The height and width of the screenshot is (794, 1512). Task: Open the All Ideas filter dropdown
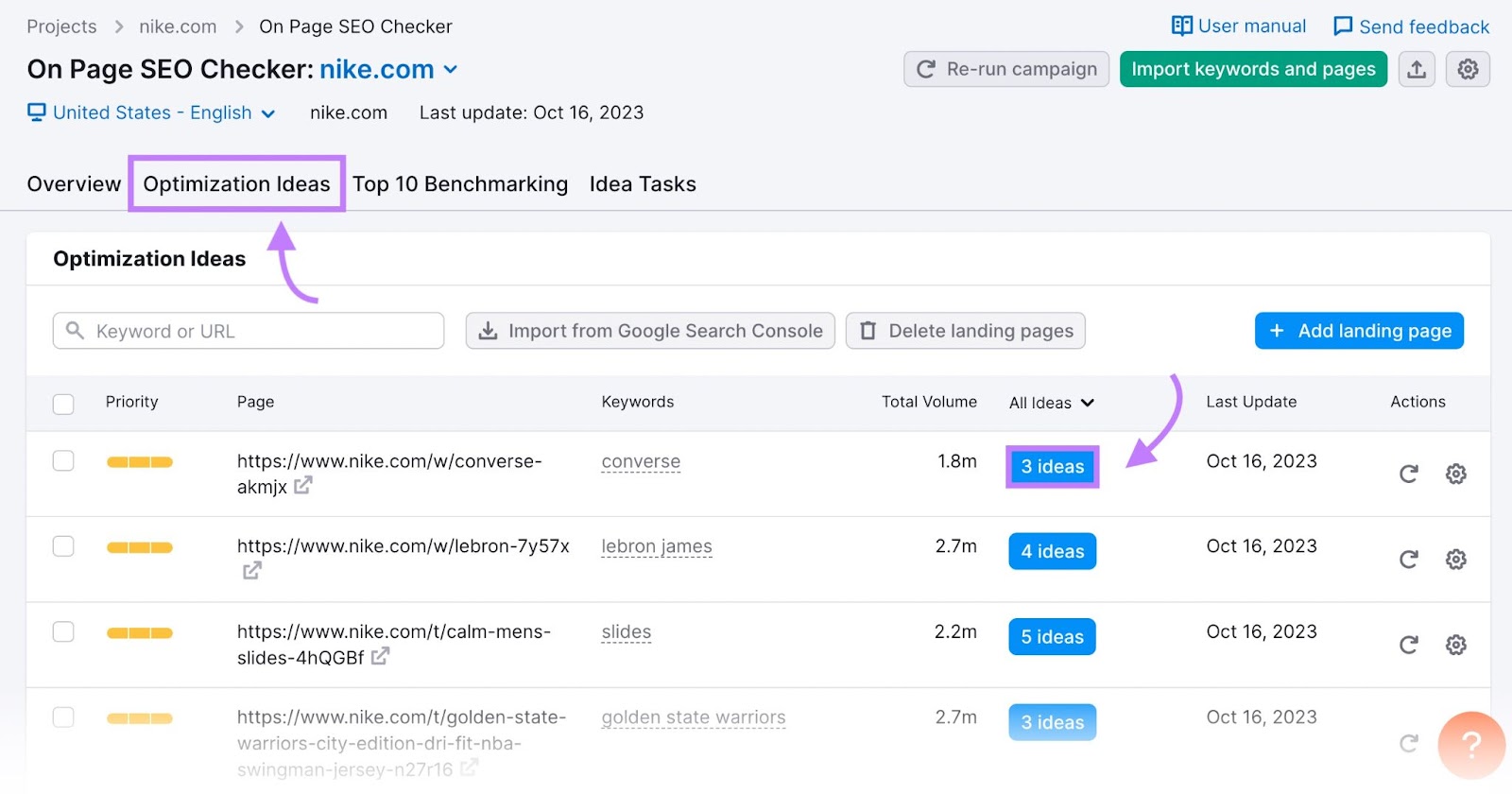tap(1051, 403)
